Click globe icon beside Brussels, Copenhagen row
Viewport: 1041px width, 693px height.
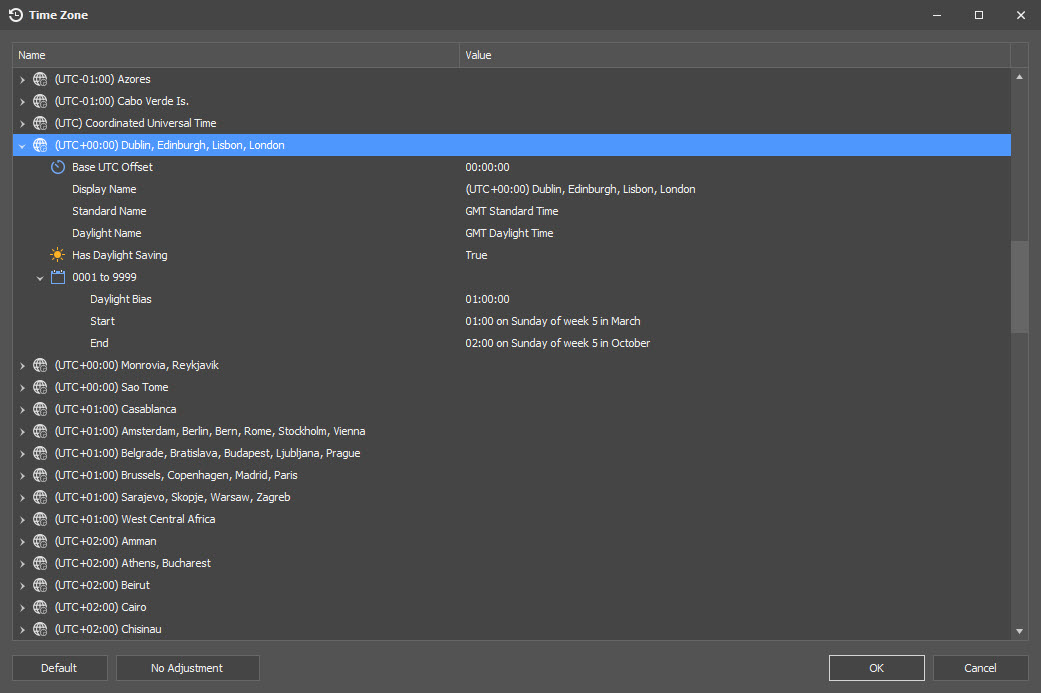coord(40,475)
